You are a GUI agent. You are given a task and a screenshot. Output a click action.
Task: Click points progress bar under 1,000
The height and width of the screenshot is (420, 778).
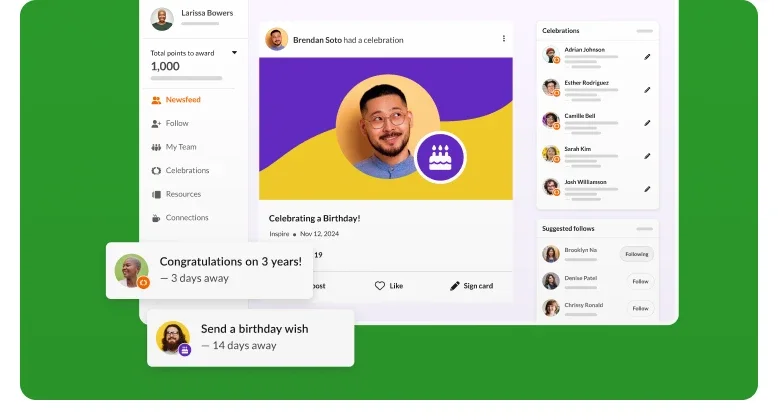click(186, 78)
